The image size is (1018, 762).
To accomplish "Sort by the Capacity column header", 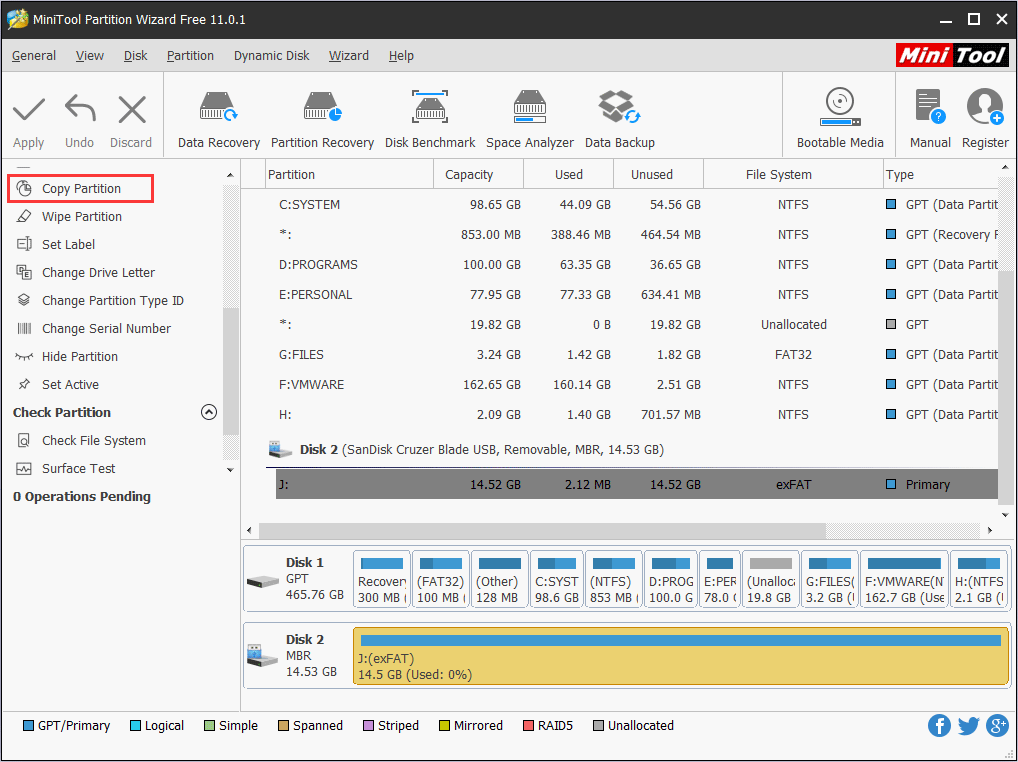I will (478, 175).
